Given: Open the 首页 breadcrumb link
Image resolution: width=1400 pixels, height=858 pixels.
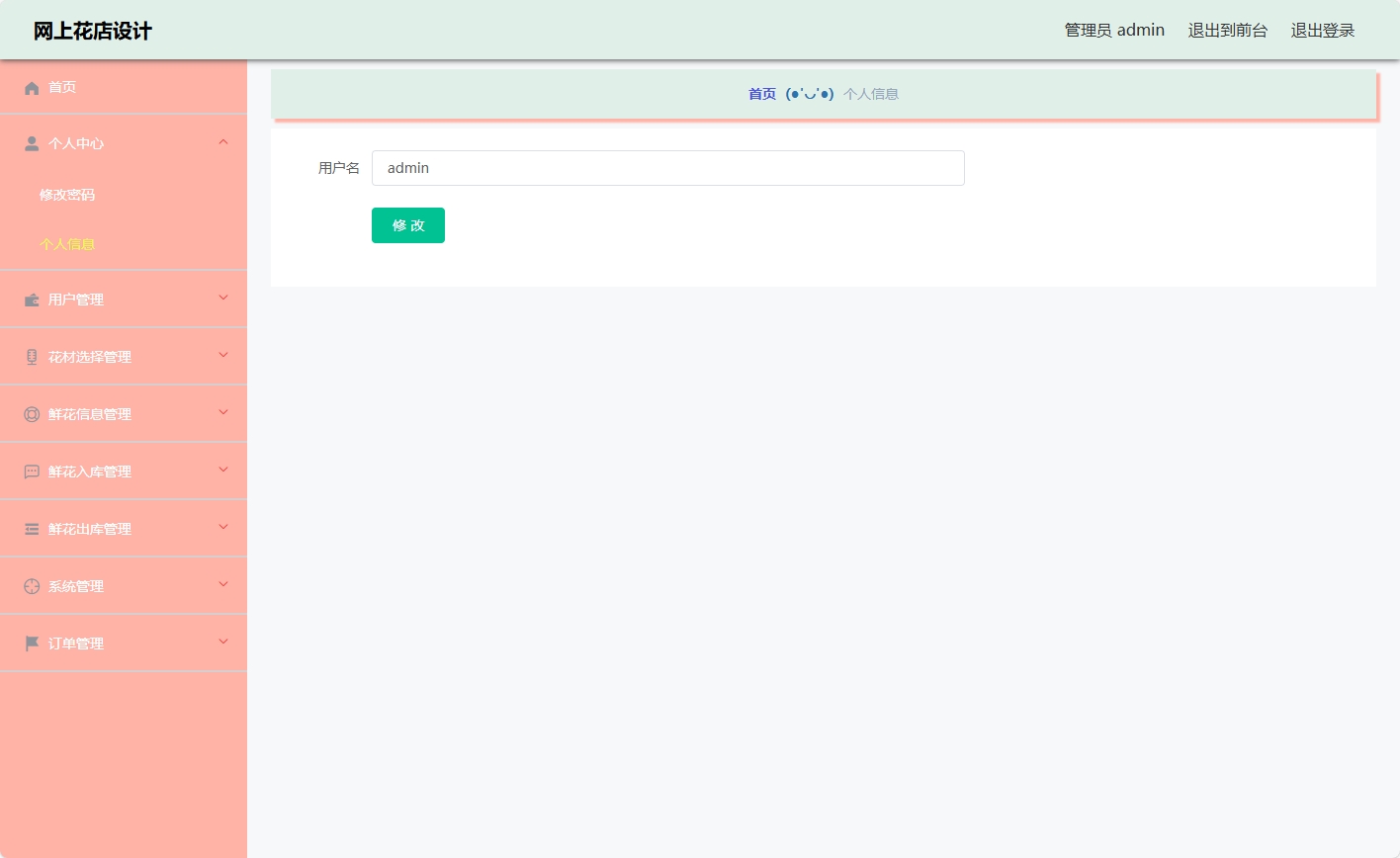Looking at the screenshot, I should tap(762, 94).
